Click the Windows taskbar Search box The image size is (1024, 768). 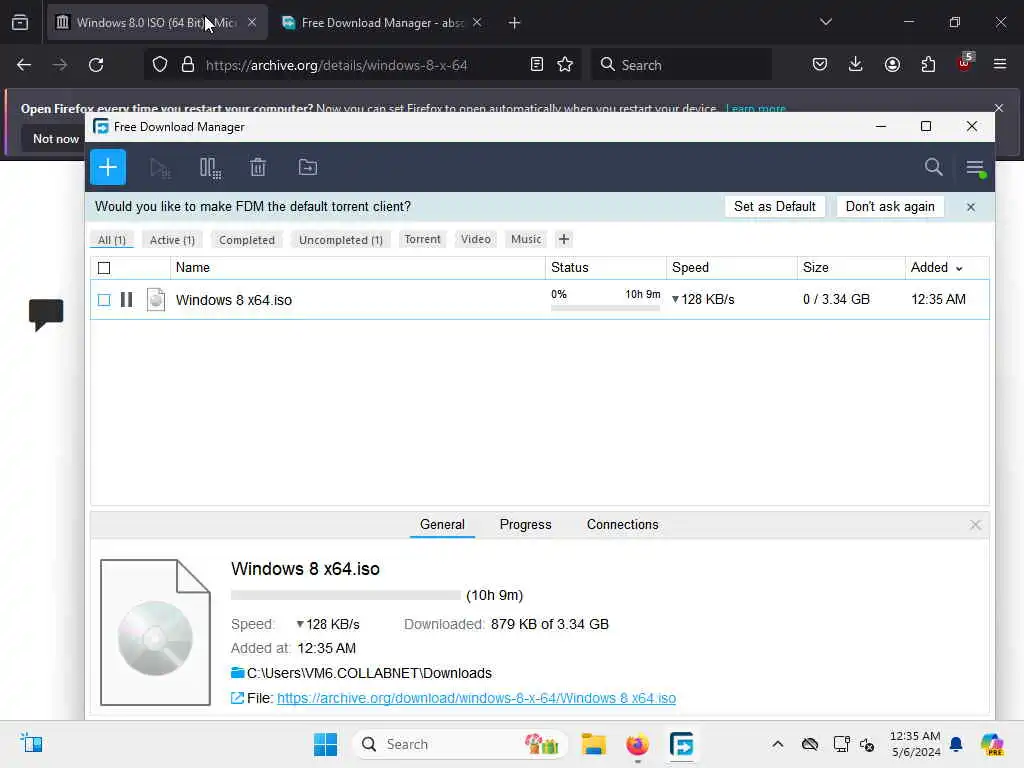[460, 744]
